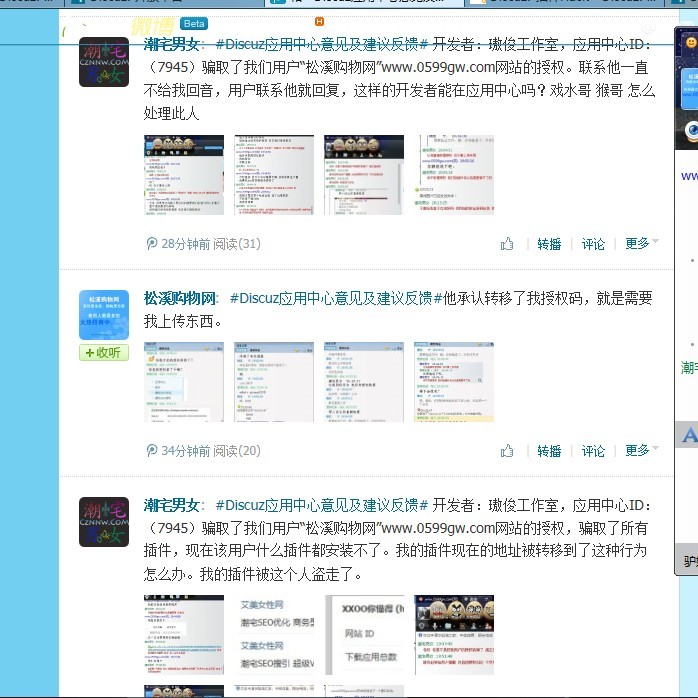Open second thumbnail of the 28分钟前 post
This screenshot has width=698, height=698.
coord(274,175)
